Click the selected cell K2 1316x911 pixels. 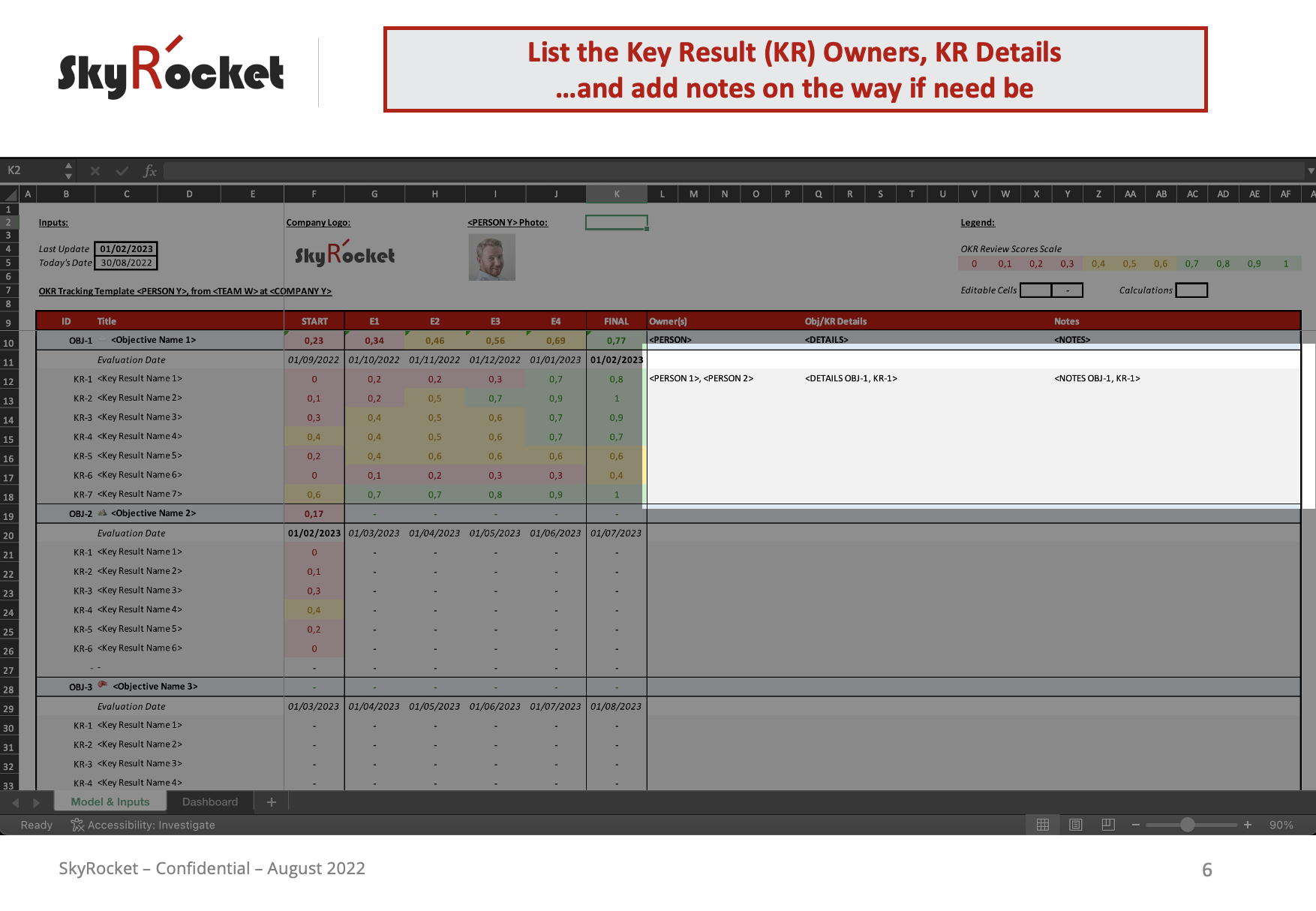point(617,223)
